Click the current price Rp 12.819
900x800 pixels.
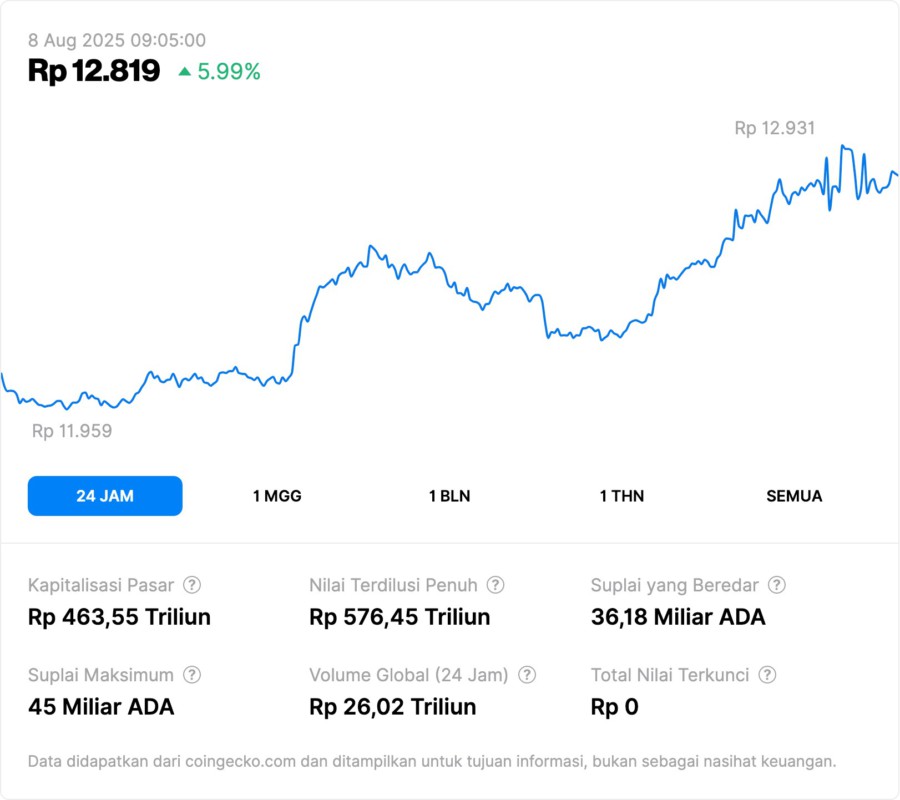[94, 71]
